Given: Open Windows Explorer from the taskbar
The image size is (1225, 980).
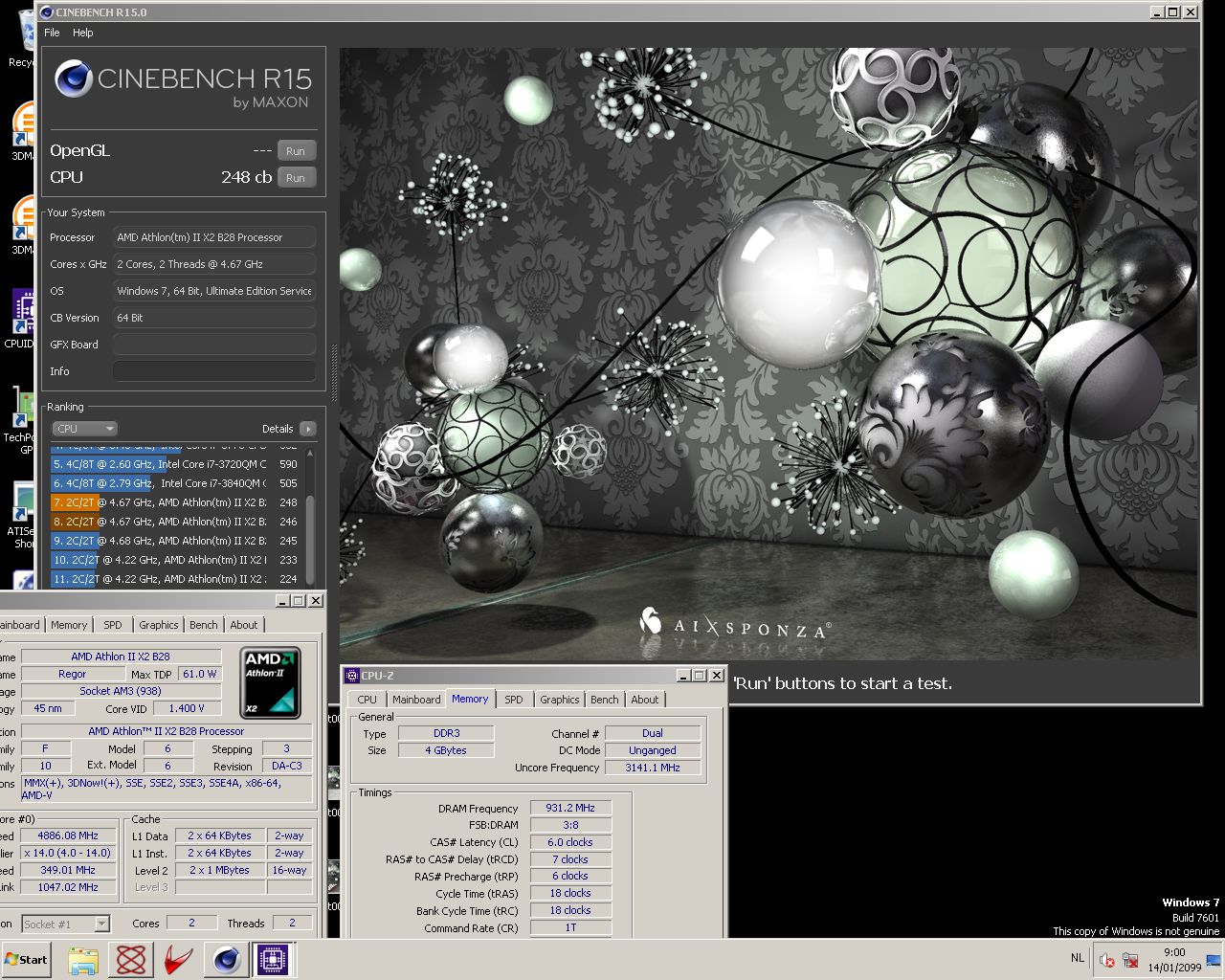Looking at the screenshot, I should (x=83, y=960).
